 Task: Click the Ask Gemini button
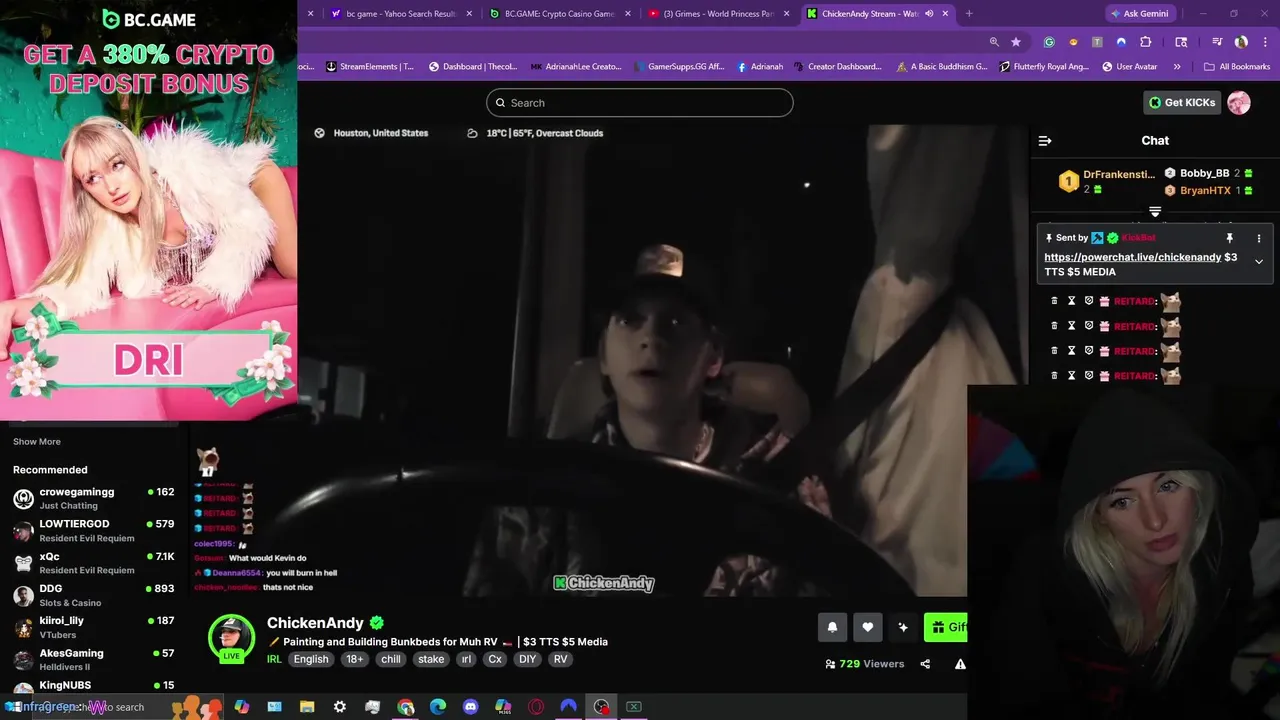1141,14
